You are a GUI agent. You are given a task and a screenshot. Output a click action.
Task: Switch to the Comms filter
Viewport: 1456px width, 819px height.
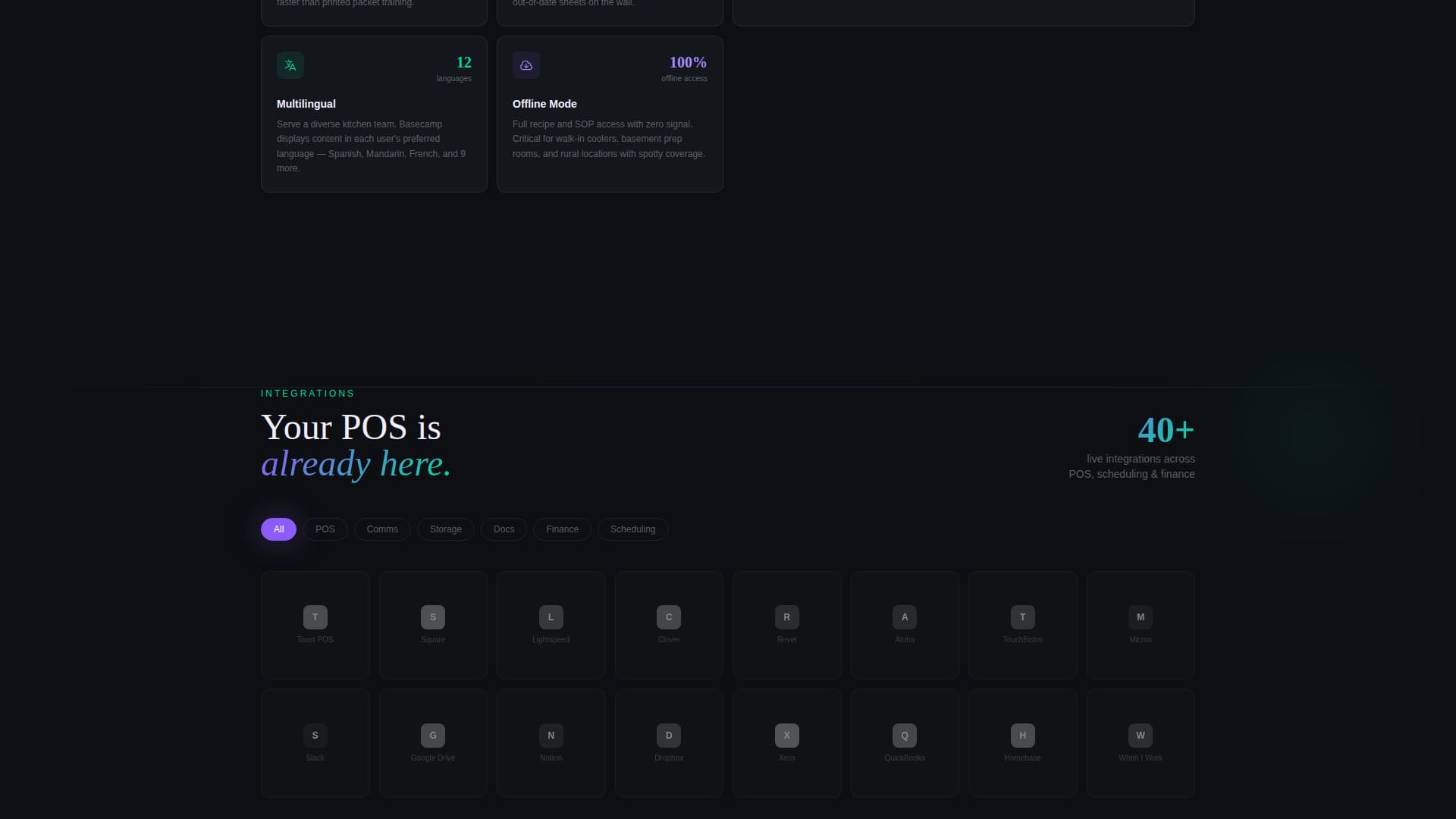[x=382, y=529]
